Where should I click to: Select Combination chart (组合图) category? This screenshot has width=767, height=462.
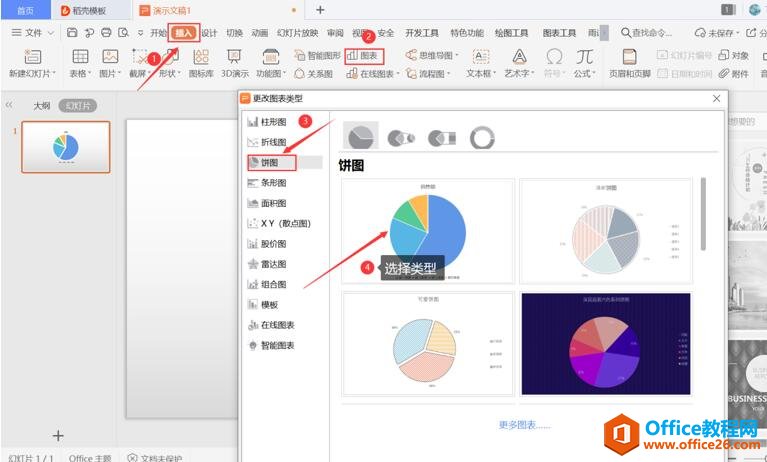pos(267,284)
